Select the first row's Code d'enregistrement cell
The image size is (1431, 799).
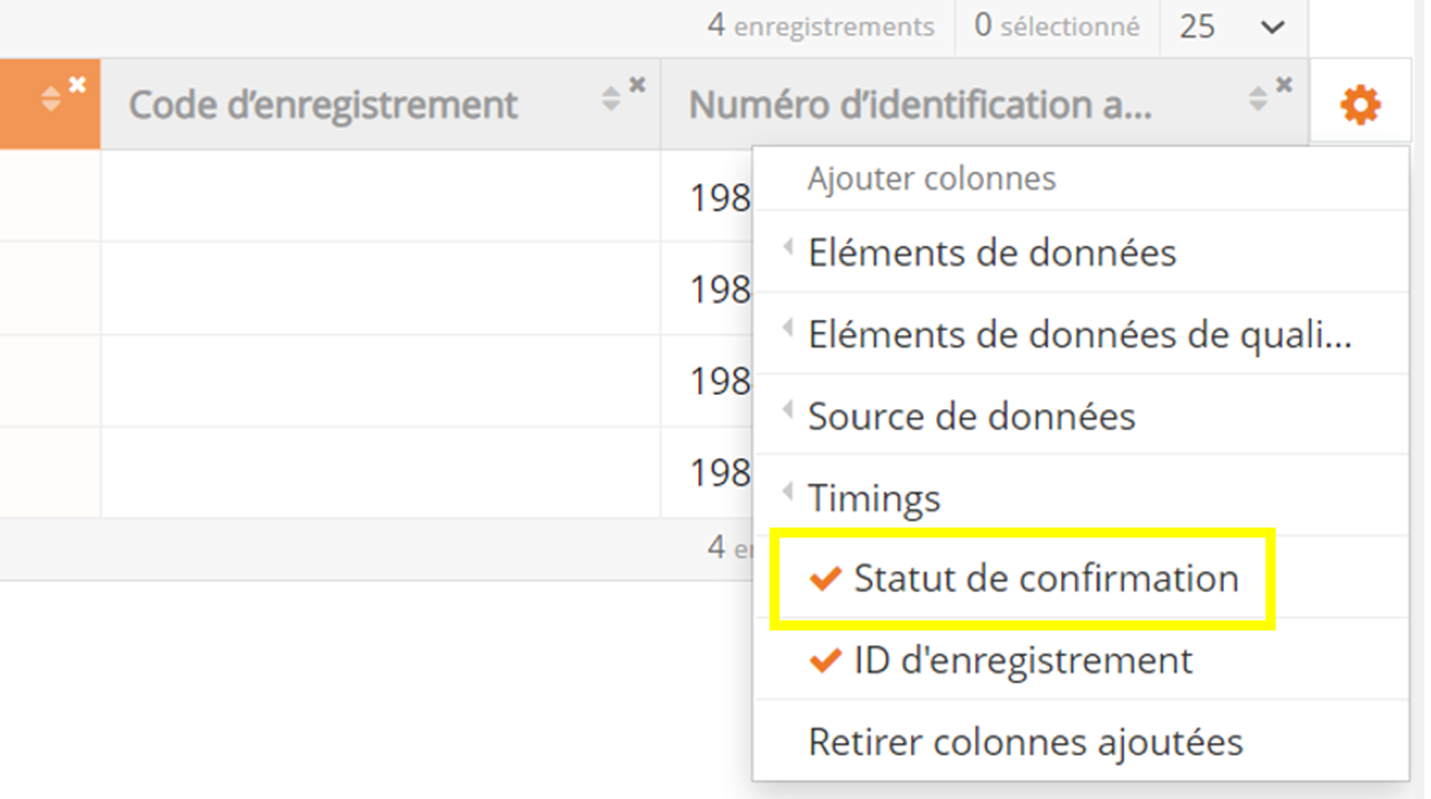(x=380, y=196)
